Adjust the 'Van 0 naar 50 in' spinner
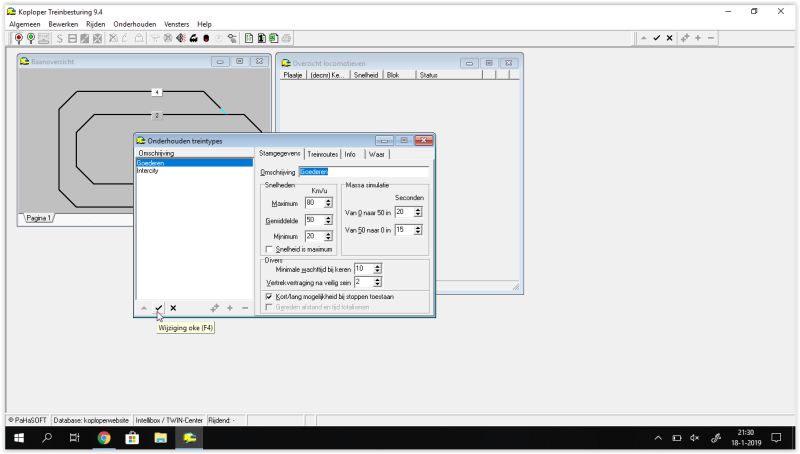The image size is (800, 454). pos(418,212)
